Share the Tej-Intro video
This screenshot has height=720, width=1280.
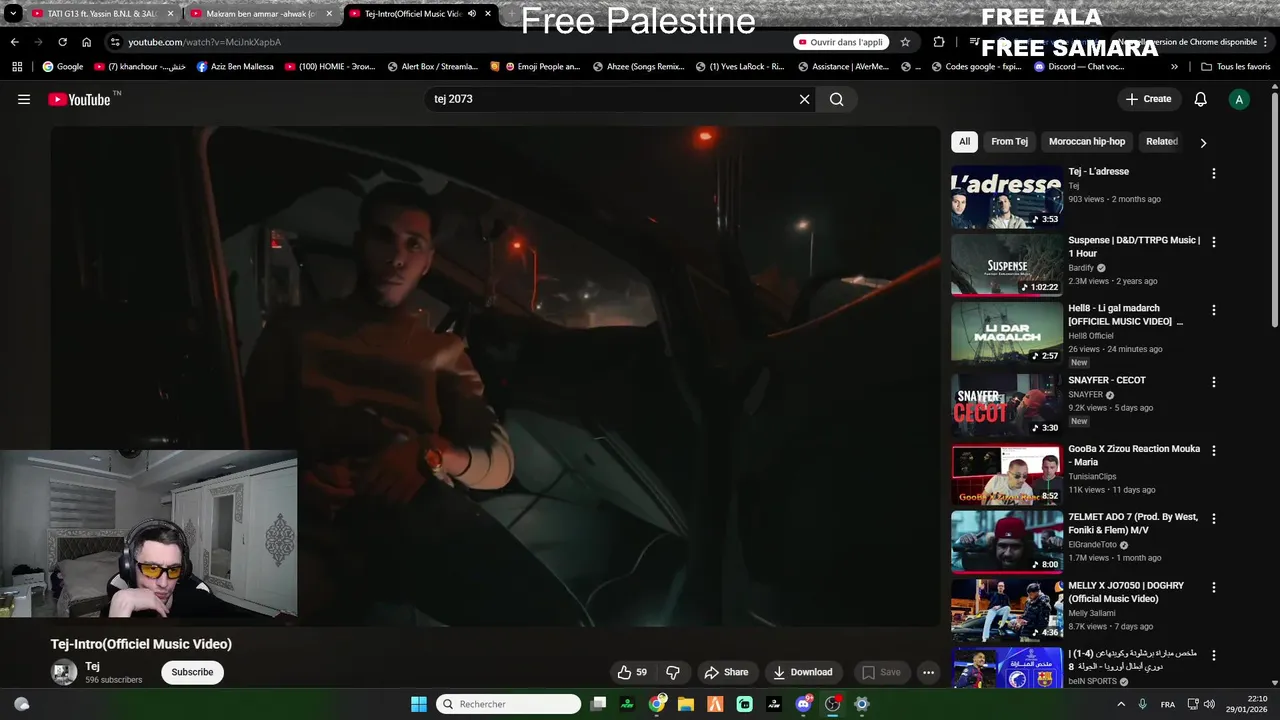click(x=726, y=672)
